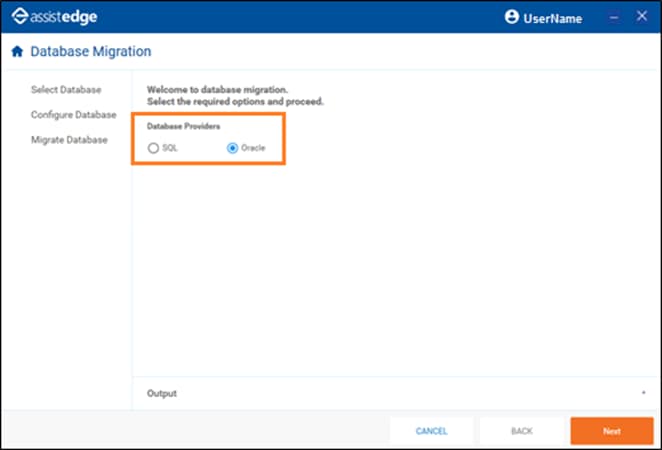Image resolution: width=662 pixels, height=450 pixels.
Task: Open the UserName profile icon
Action: tap(511, 17)
